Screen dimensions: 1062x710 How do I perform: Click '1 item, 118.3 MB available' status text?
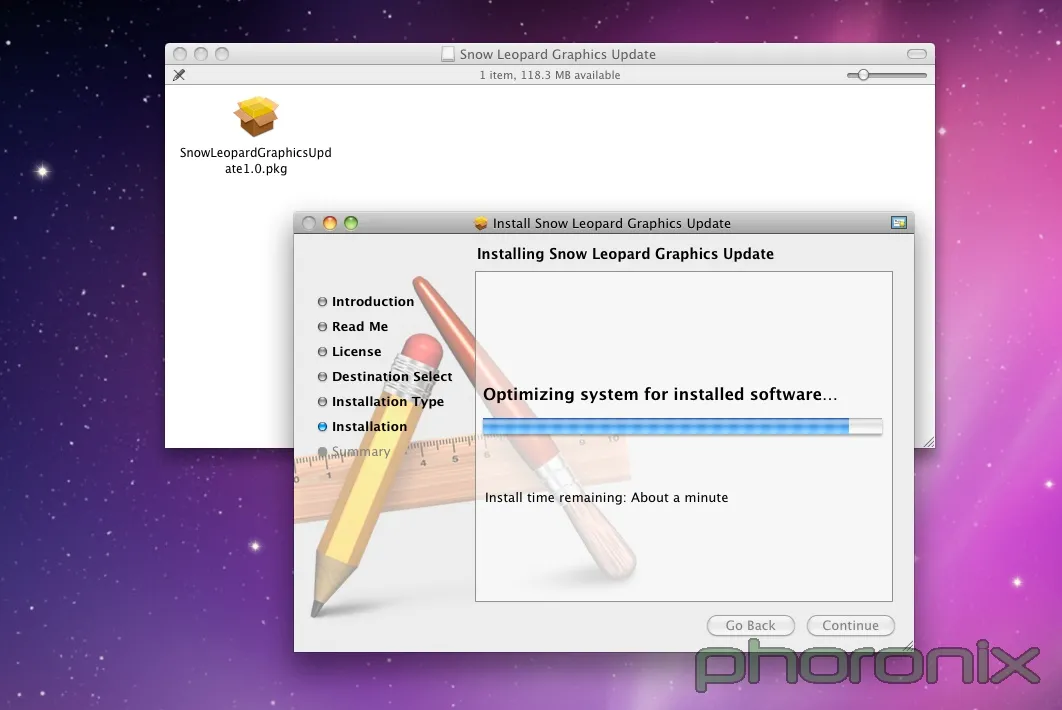(550, 75)
